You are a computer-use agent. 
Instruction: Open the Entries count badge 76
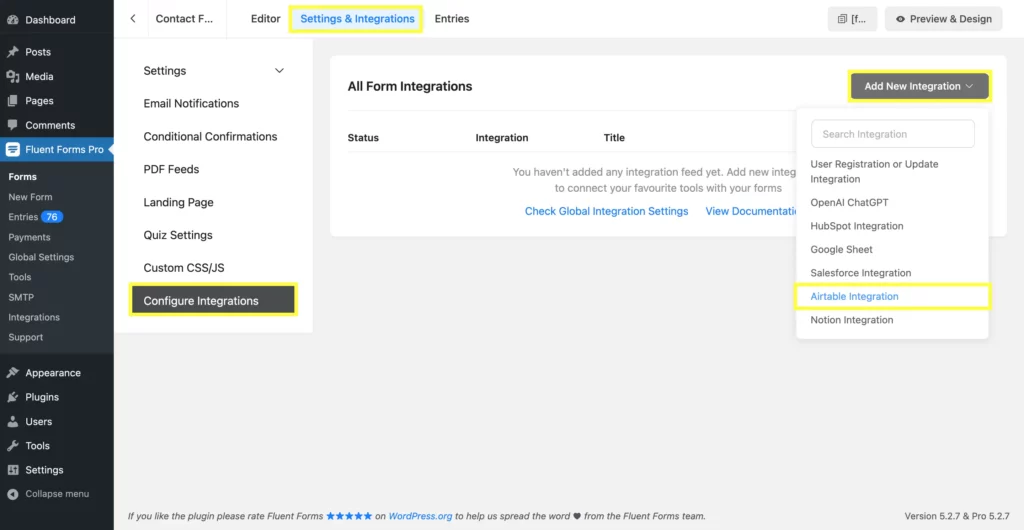(x=52, y=217)
